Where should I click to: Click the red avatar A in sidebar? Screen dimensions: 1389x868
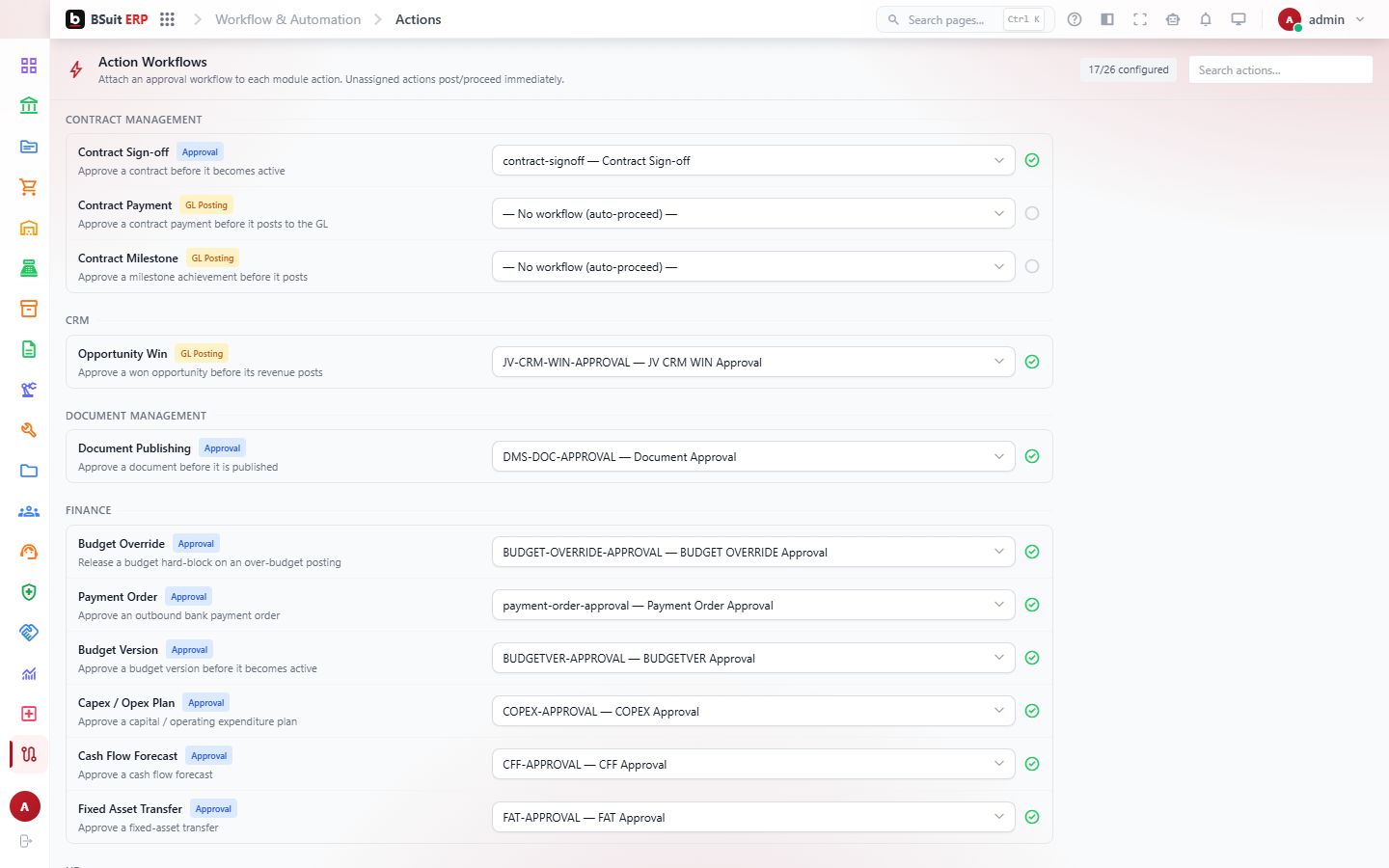point(25,806)
